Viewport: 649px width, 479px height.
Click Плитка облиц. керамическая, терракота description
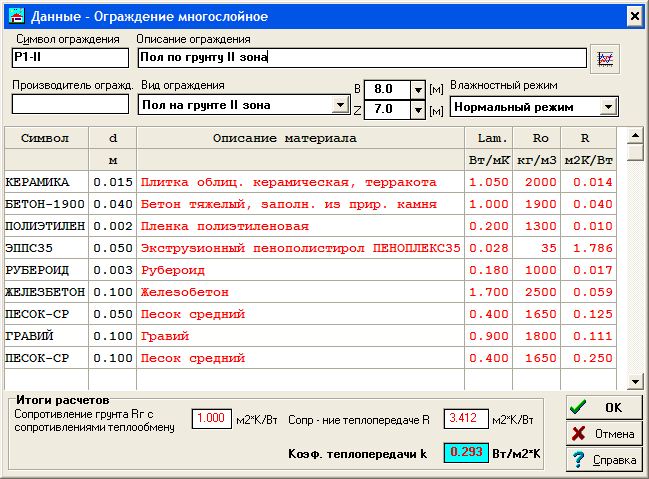(x=300, y=182)
